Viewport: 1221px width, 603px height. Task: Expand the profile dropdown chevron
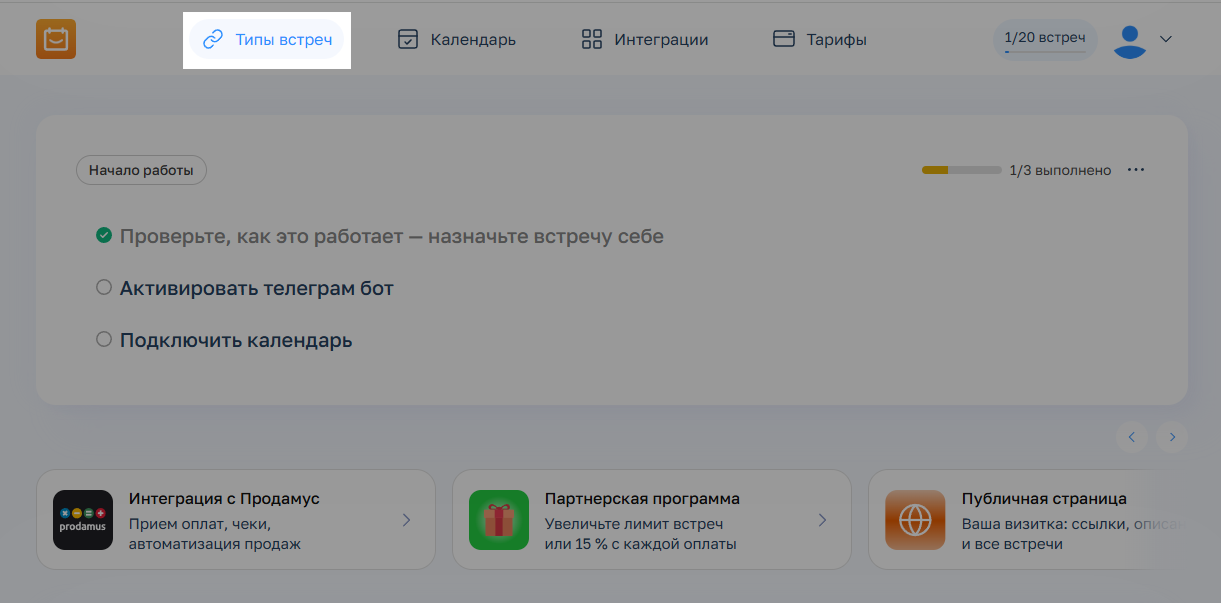(1165, 40)
